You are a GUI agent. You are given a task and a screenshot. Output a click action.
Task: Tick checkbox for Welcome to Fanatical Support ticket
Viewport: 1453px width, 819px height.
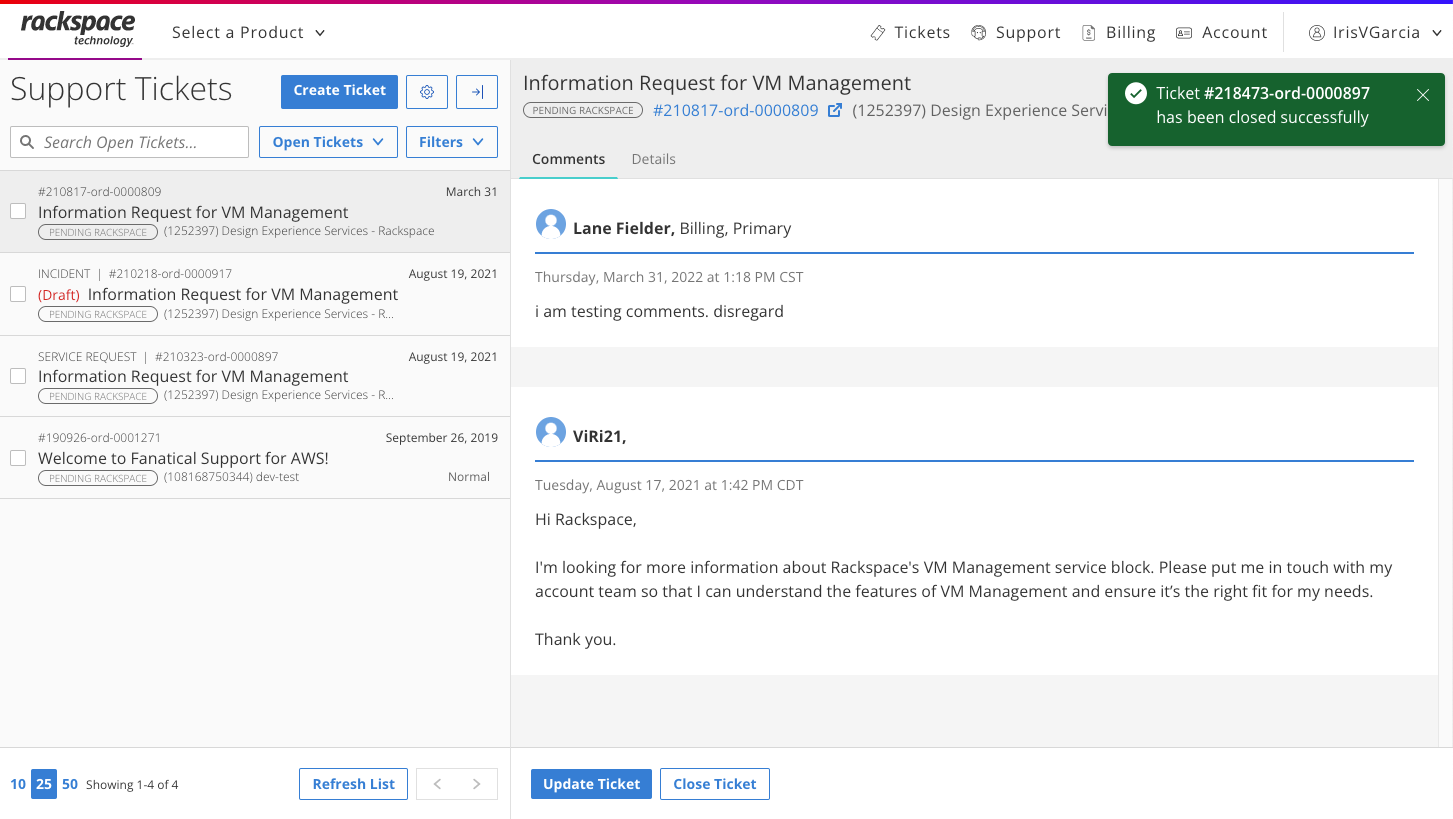(x=18, y=458)
